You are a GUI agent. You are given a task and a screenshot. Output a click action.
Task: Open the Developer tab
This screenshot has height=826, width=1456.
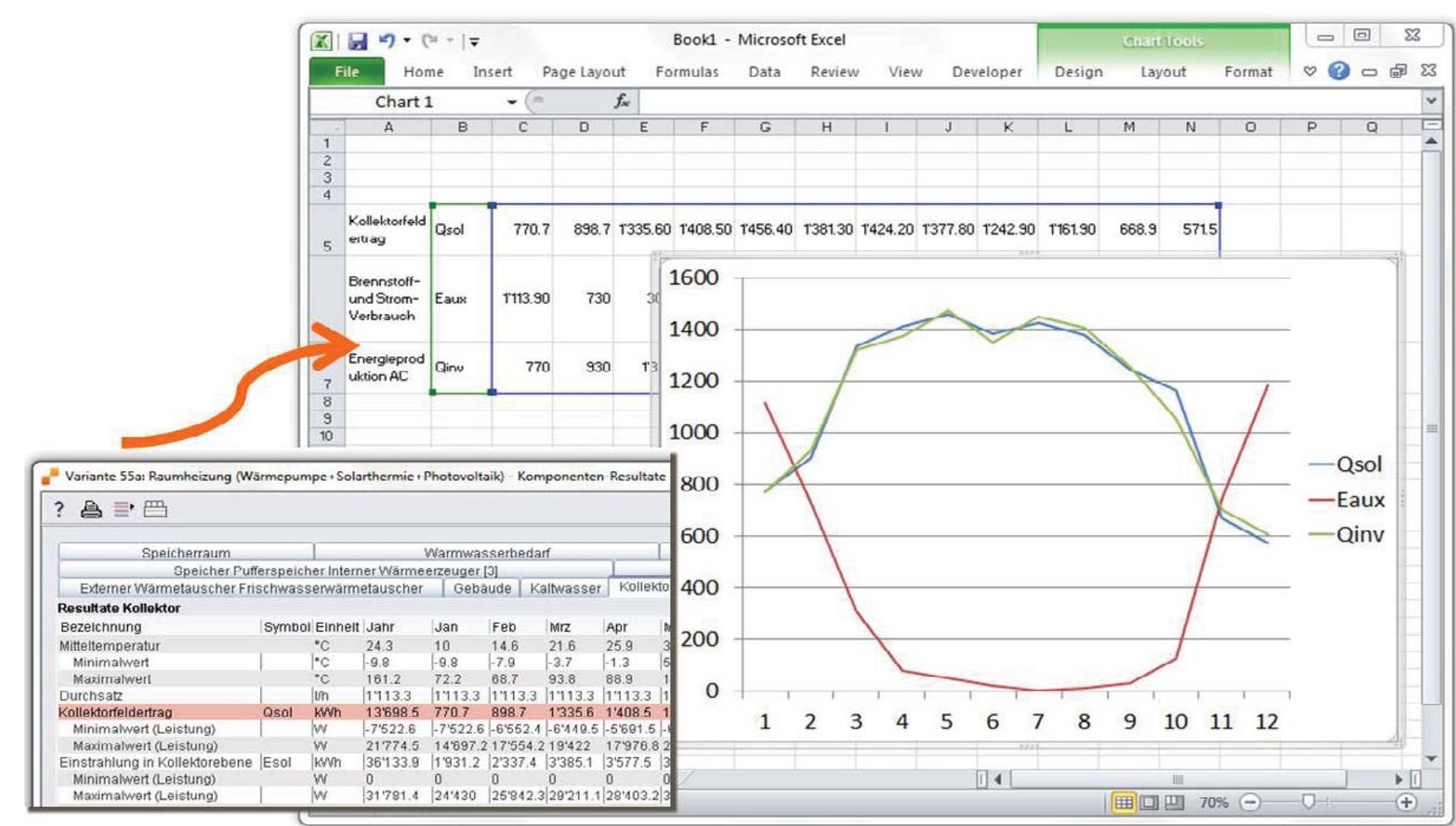click(x=987, y=72)
